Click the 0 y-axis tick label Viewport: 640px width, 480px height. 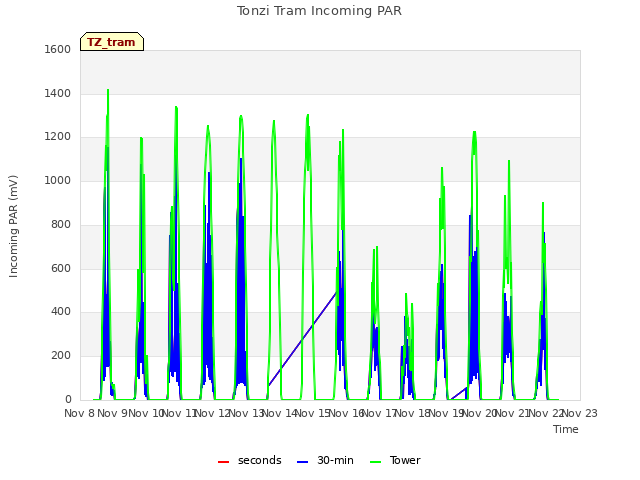pos(68,399)
